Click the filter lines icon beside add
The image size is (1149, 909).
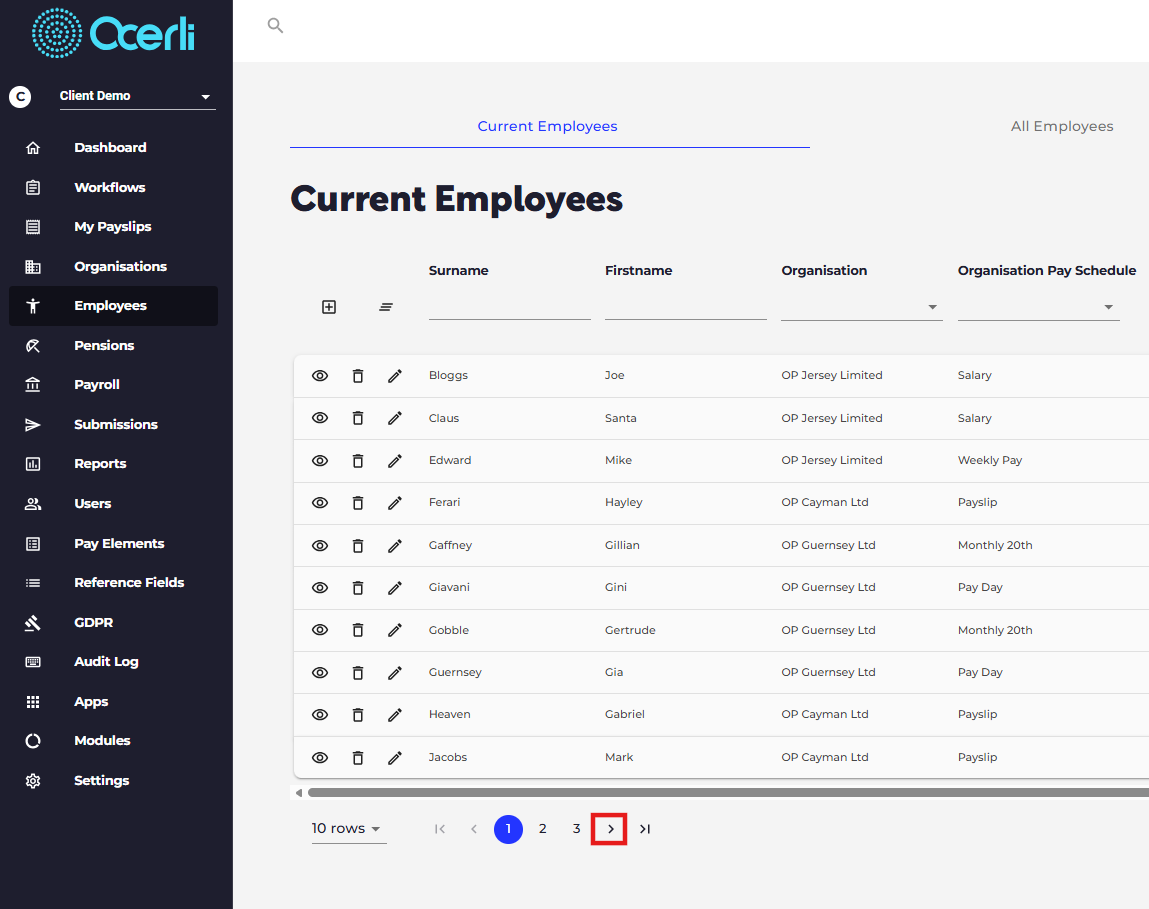(386, 307)
